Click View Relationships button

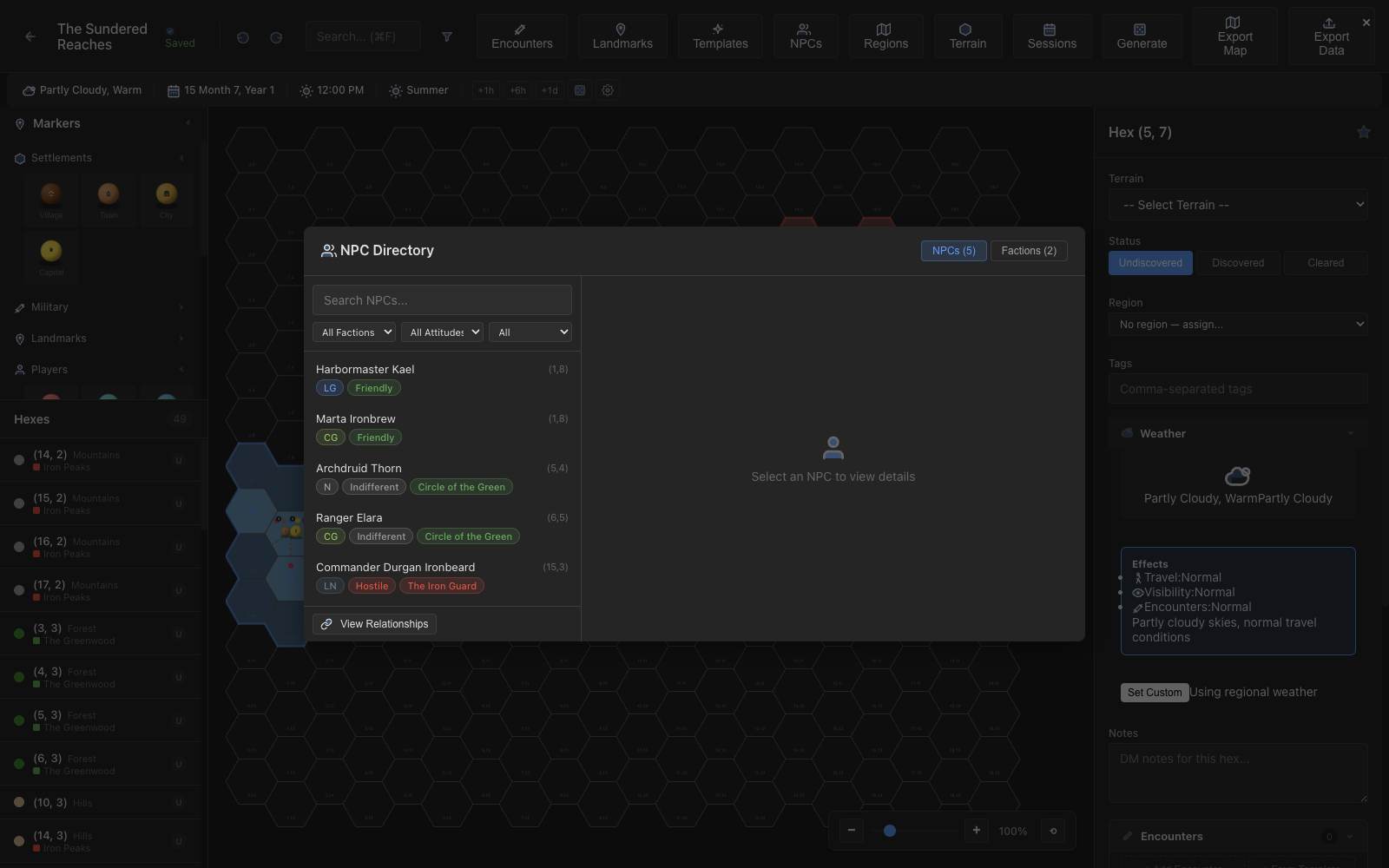[x=374, y=624]
